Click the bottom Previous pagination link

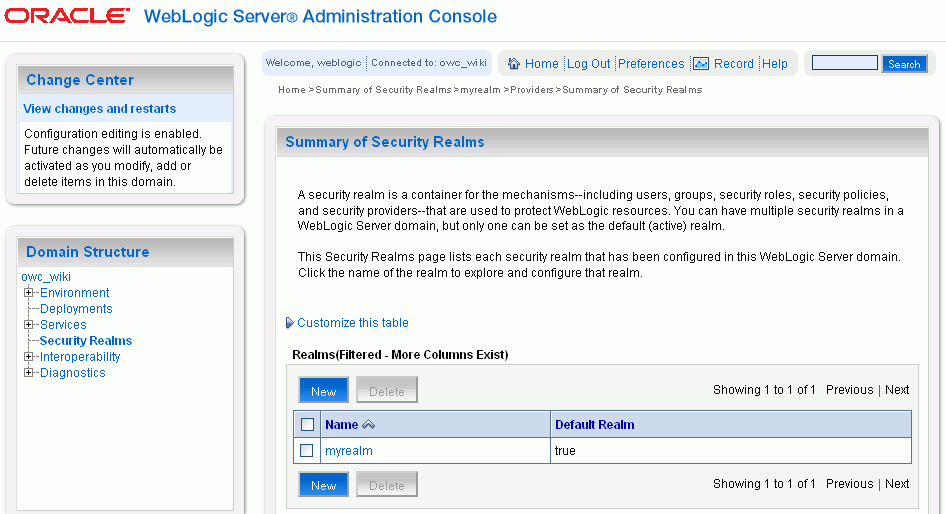[x=849, y=484]
